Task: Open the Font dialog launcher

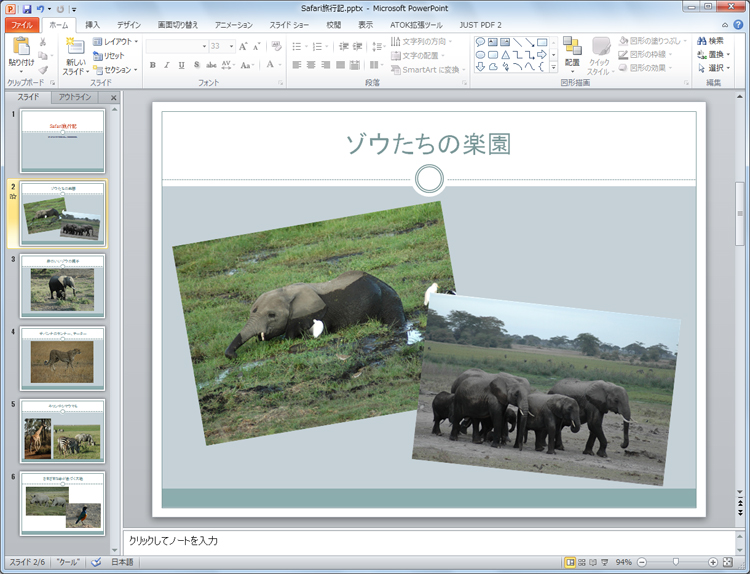Action: click(281, 83)
